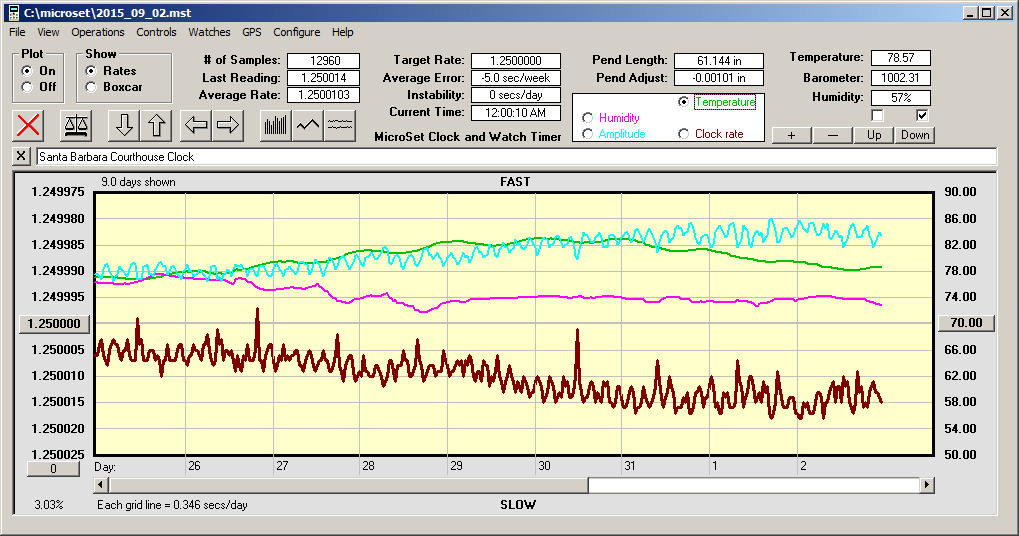Click the 'Each grid line = 0.346 secs/day' text
The width and height of the screenshot is (1019, 536).
(x=172, y=505)
